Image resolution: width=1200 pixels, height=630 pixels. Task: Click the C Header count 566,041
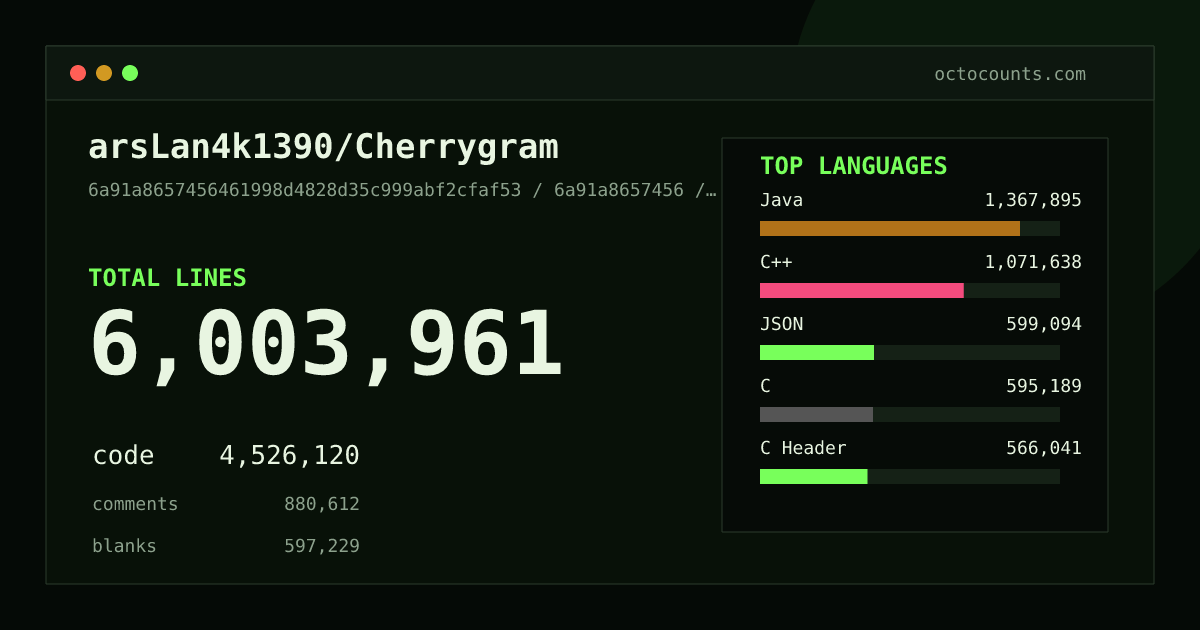[1044, 448]
